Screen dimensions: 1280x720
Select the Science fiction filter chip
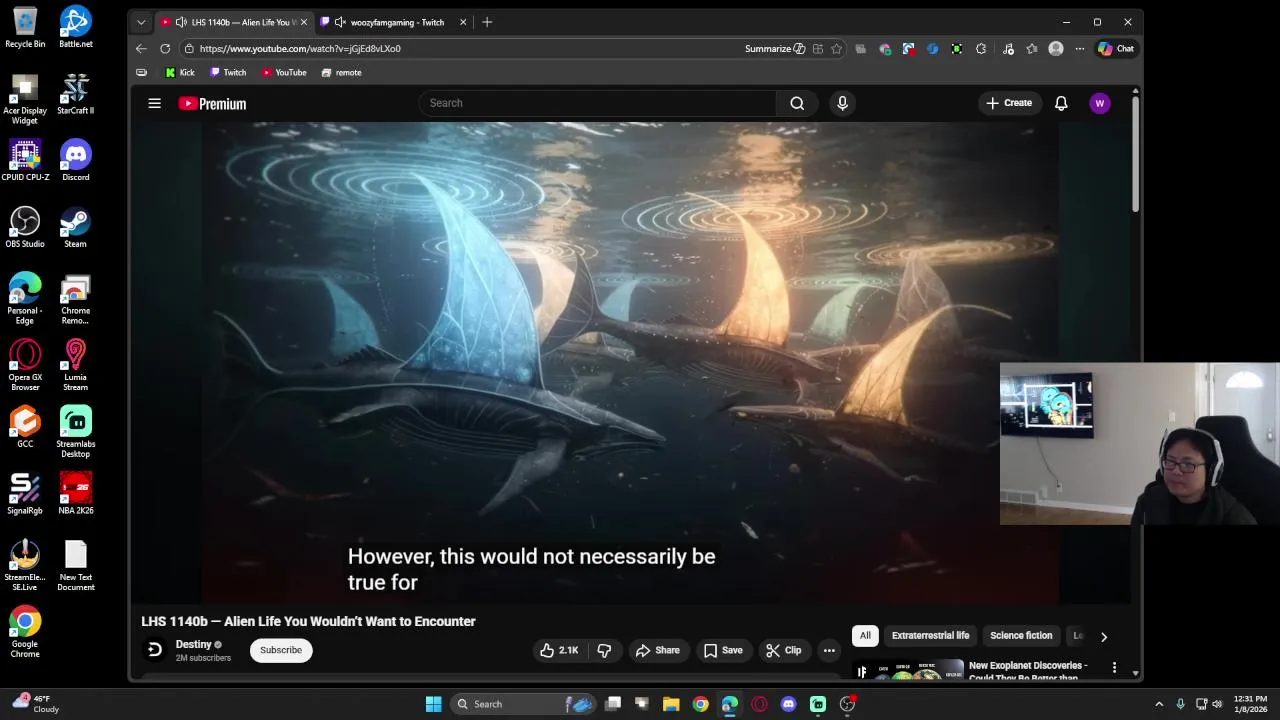1021,635
